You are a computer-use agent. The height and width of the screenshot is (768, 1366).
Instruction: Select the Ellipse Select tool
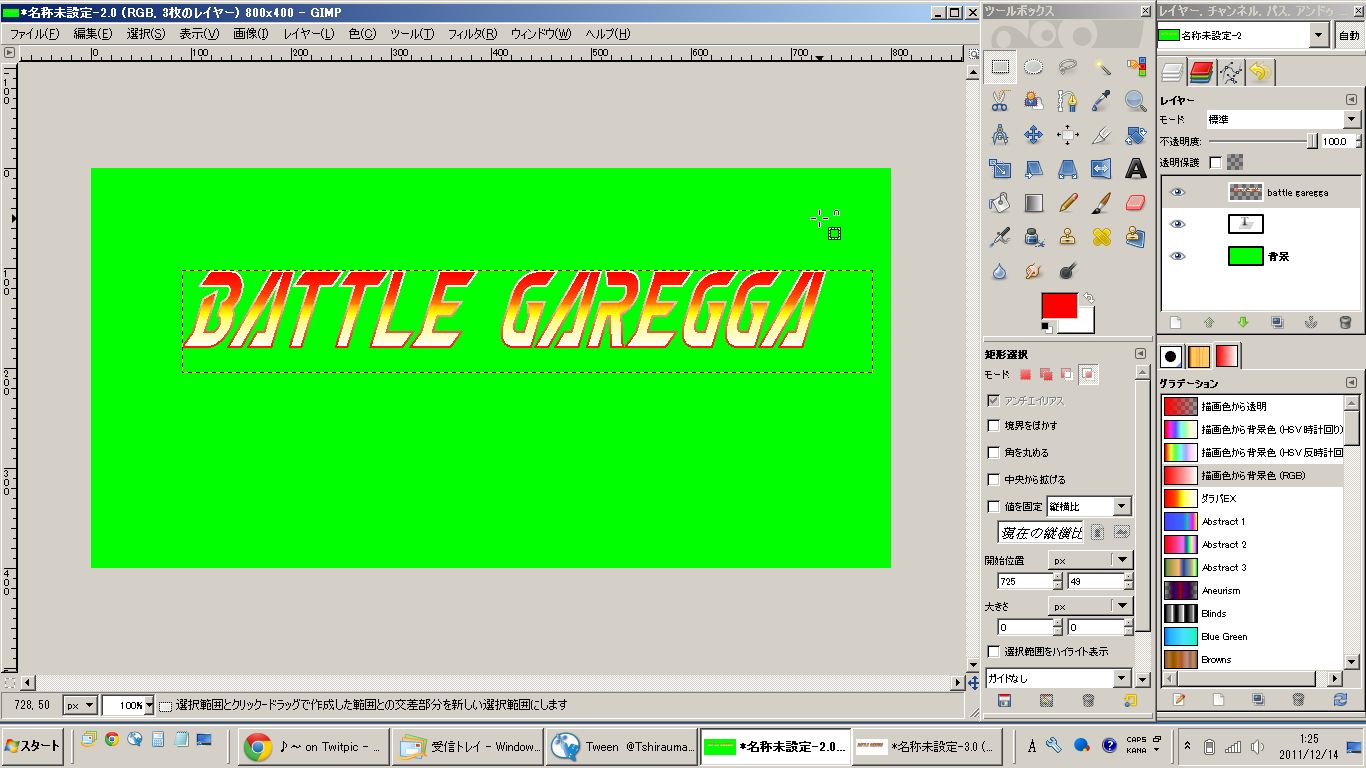coord(1034,68)
